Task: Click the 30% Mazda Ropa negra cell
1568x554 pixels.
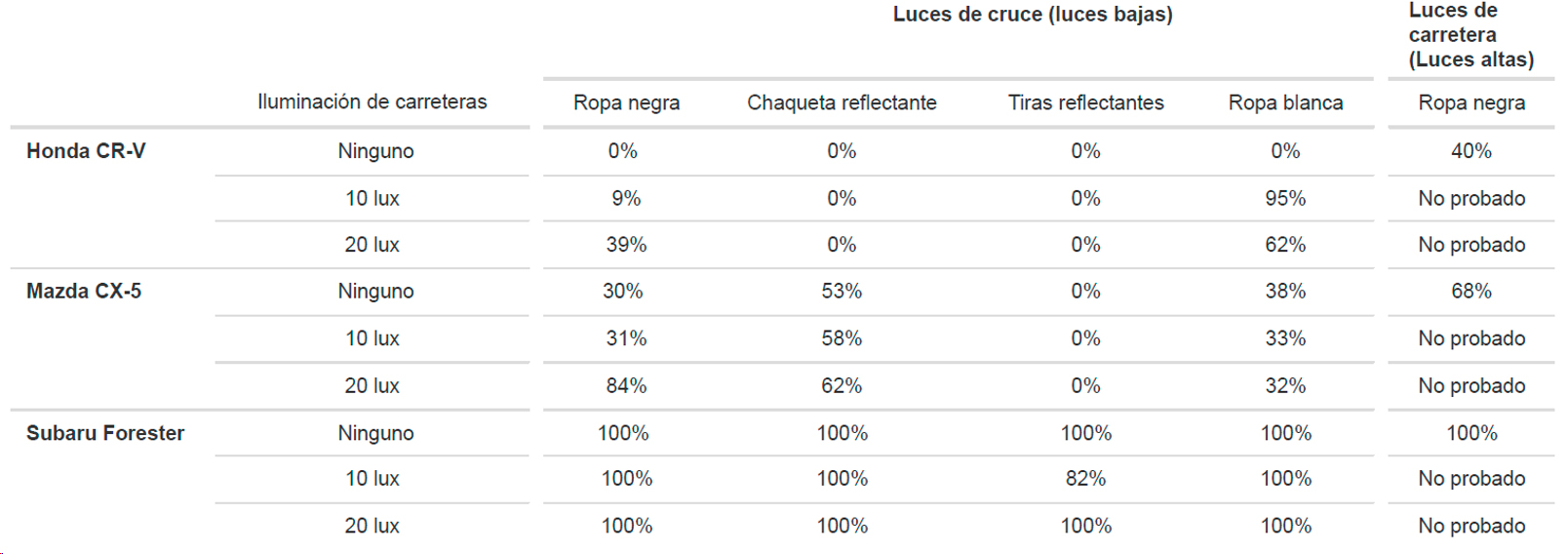Action: 622,292
